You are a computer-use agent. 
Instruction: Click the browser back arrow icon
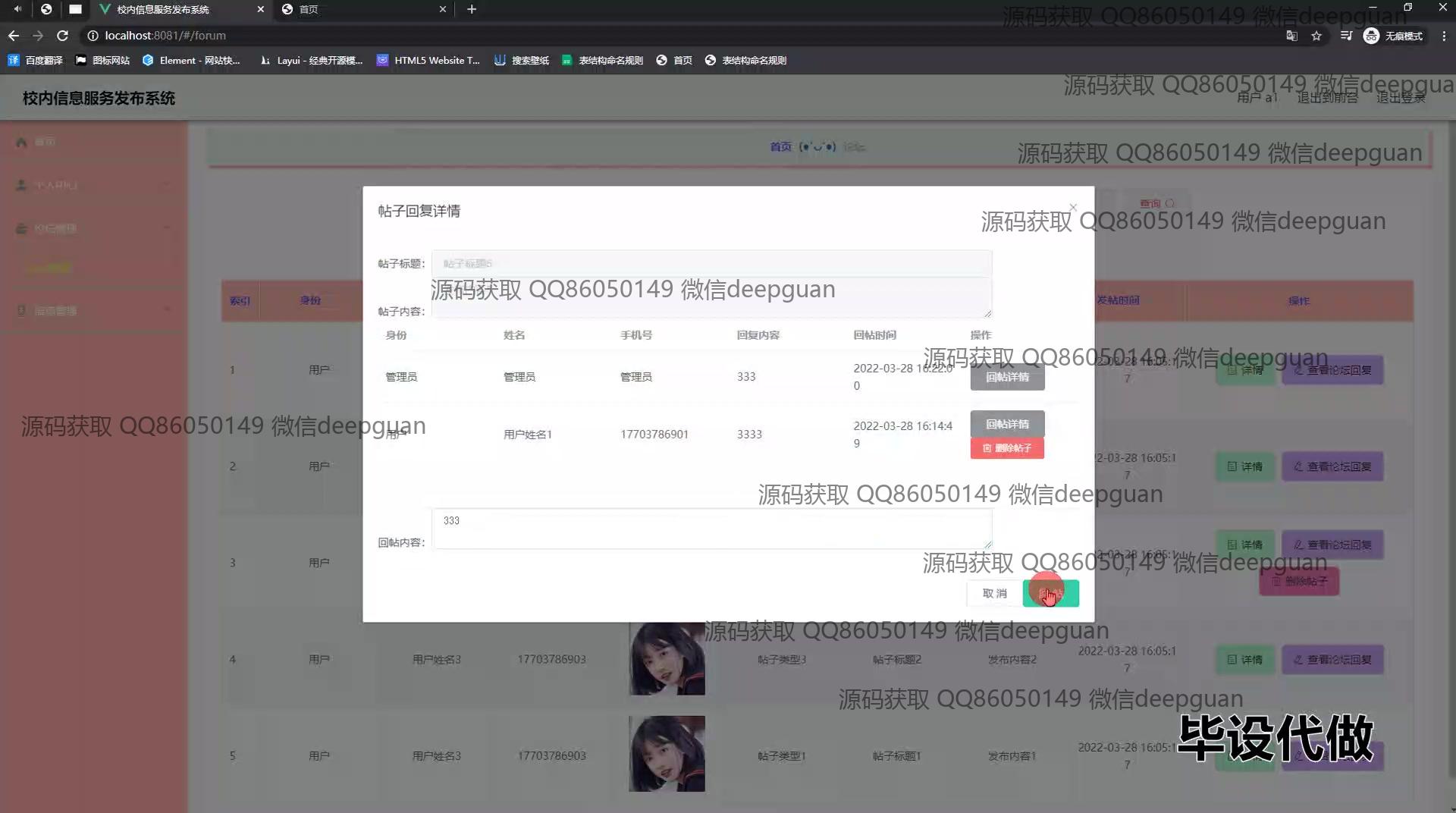[x=14, y=36]
